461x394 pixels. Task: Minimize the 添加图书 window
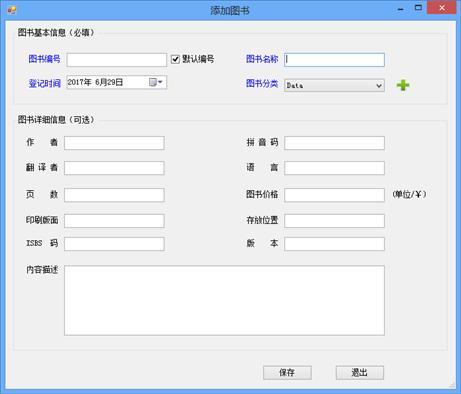point(401,9)
